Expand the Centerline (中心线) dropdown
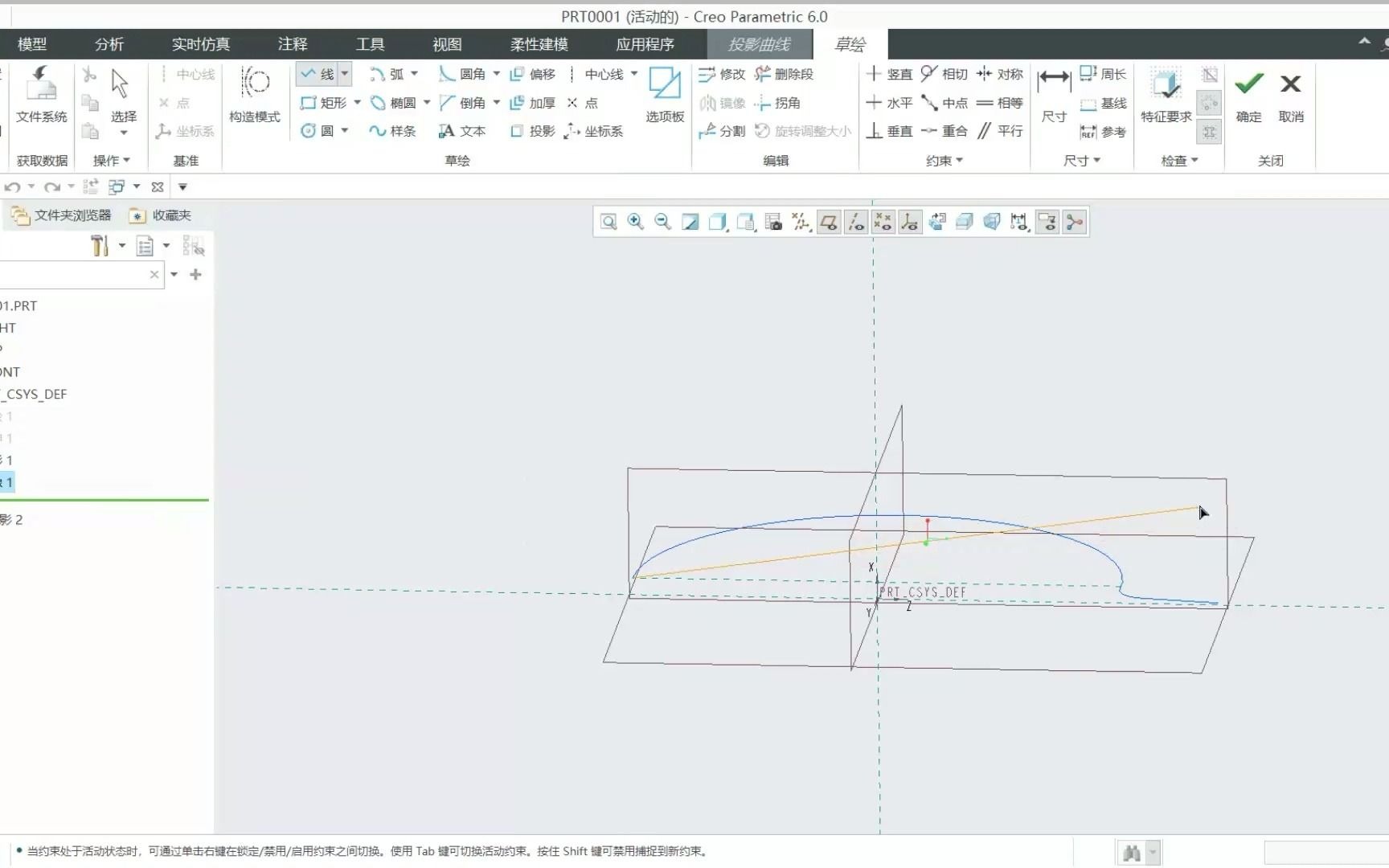Image resolution: width=1389 pixels, height=868 pixels. point(634,74)
